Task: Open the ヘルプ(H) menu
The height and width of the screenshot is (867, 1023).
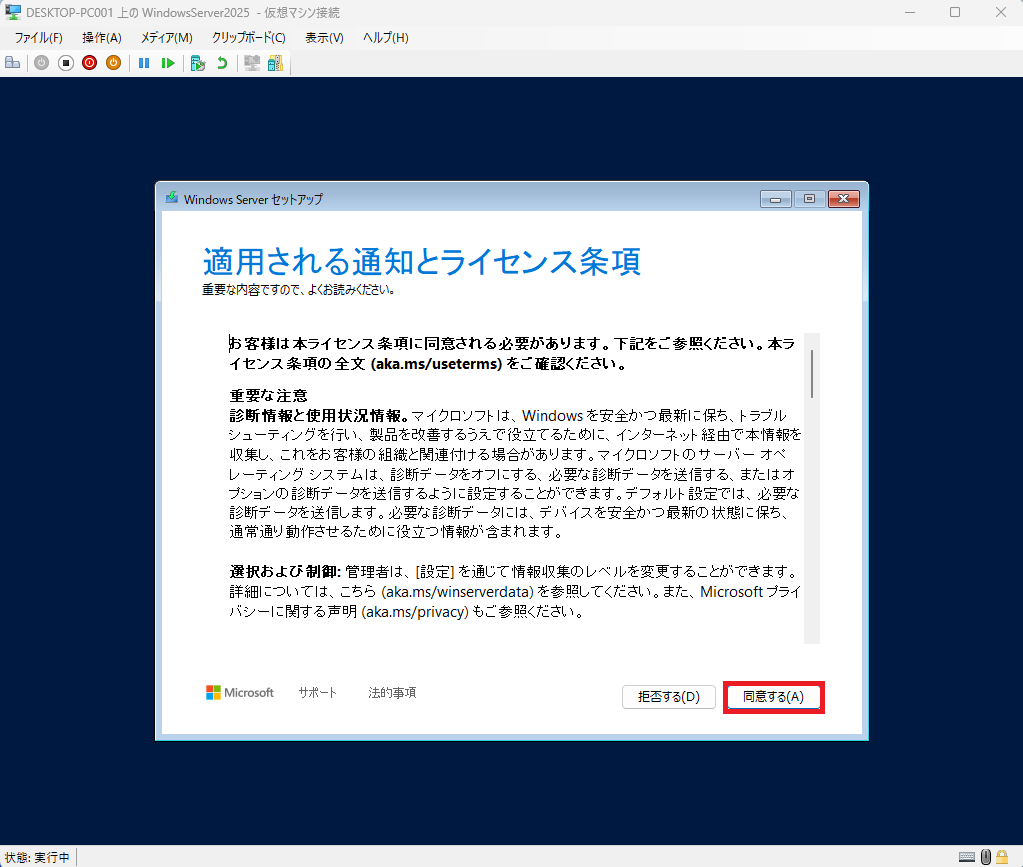Action: click(386, 38)
